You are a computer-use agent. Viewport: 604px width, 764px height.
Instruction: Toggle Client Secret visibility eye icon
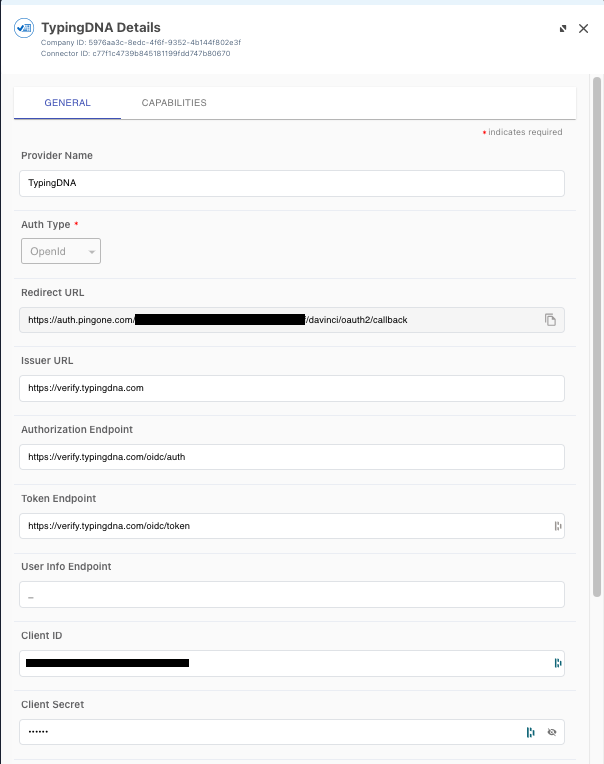pos(552,732)
